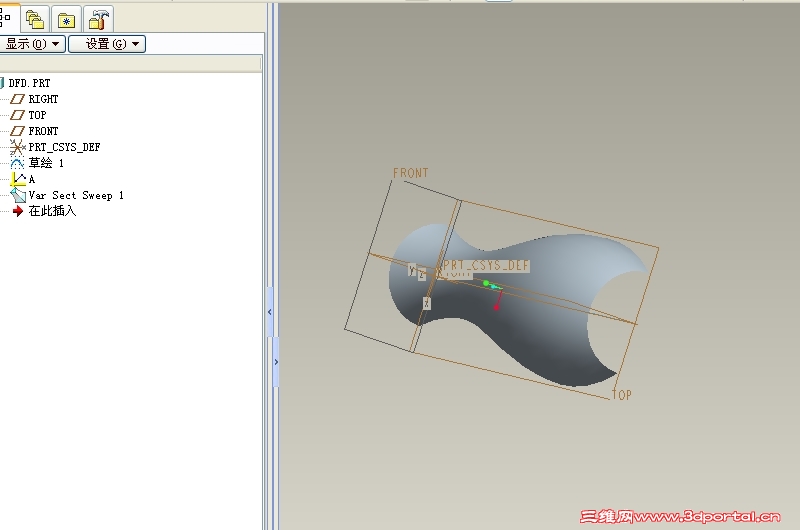This screenshot has width=800, height=530.
Task: Click the FRONT plane icon in tree
Action: [x=17, y=131]
